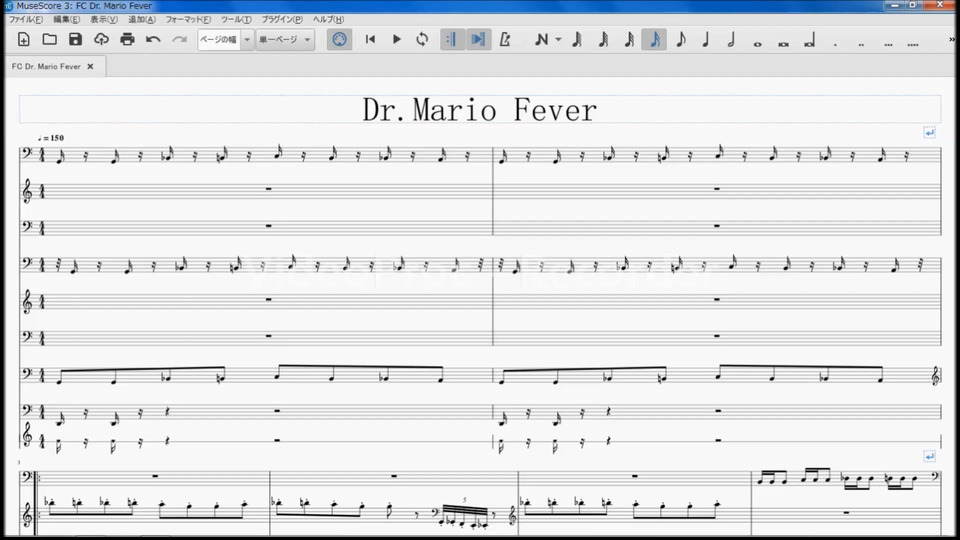Open the フォーマット(F) menu
The height and width of the screenshot is (540, 960).
click(188, 20)
